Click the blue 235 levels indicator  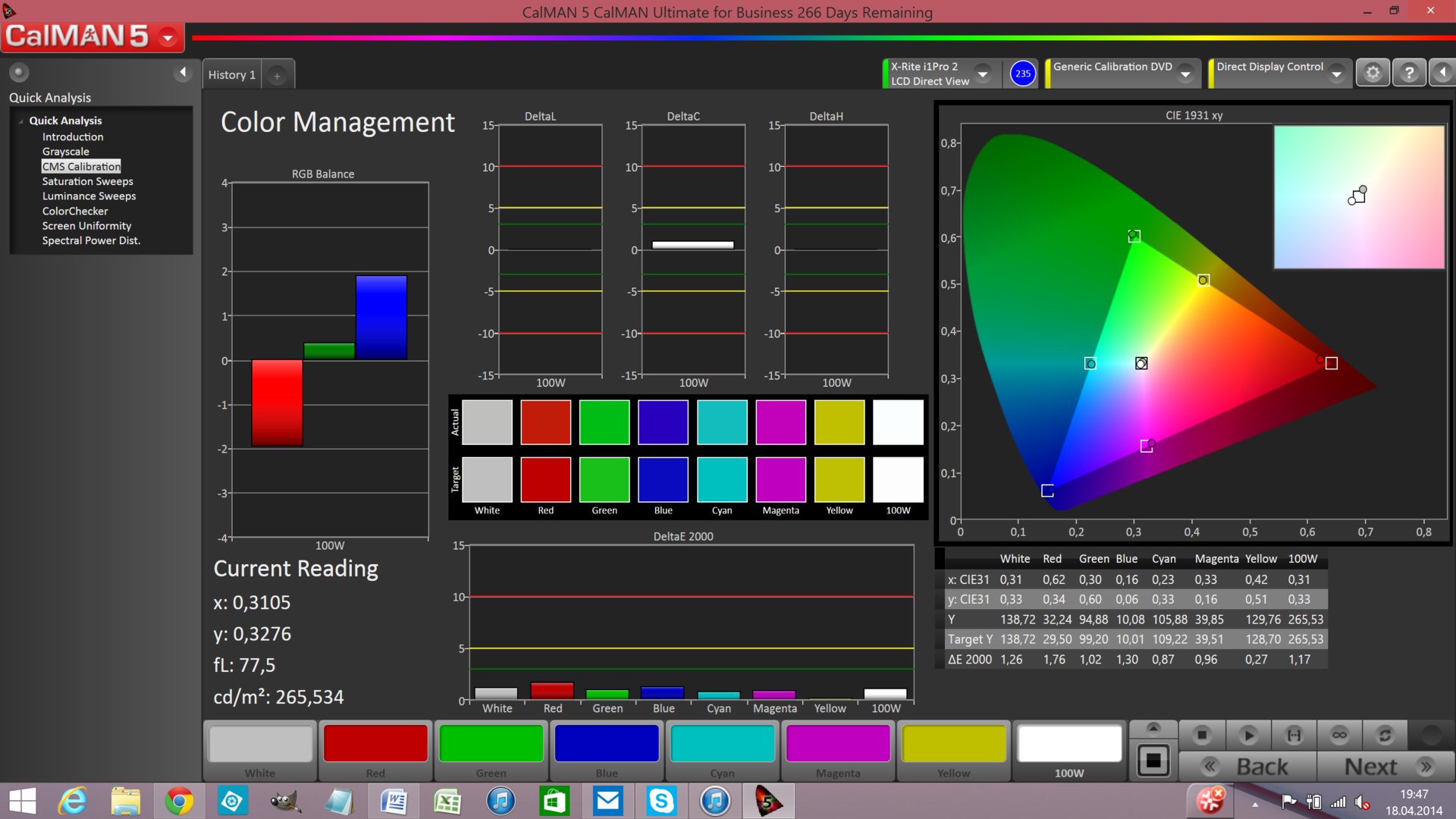[1023, 74]
